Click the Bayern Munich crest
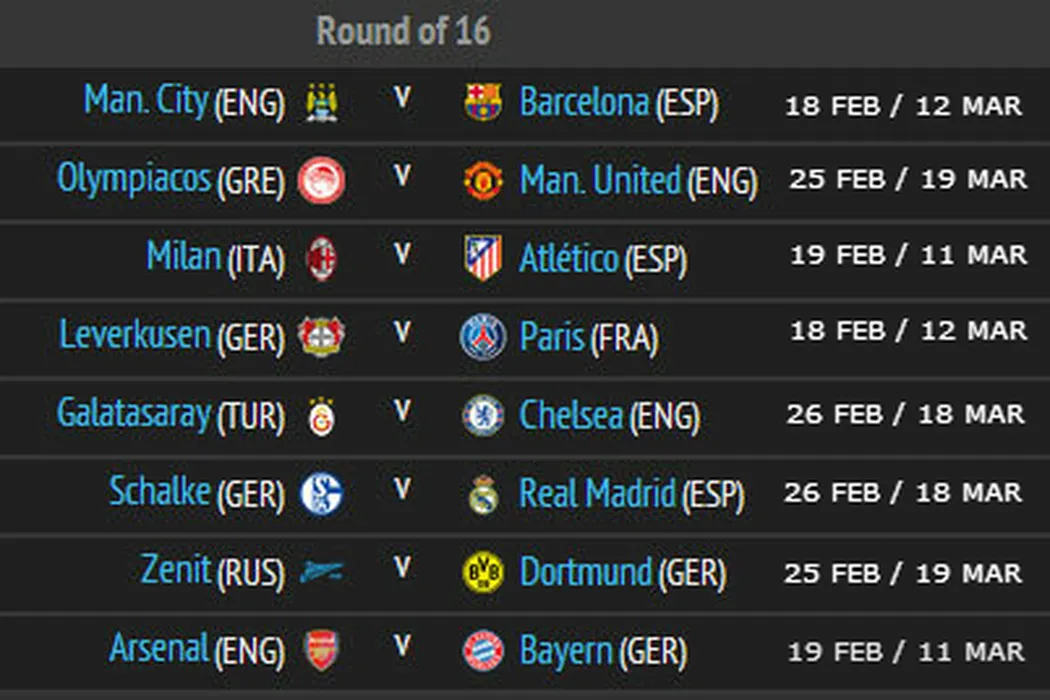This screenshot has width=1050, height=700. click(x=484, y=650)
